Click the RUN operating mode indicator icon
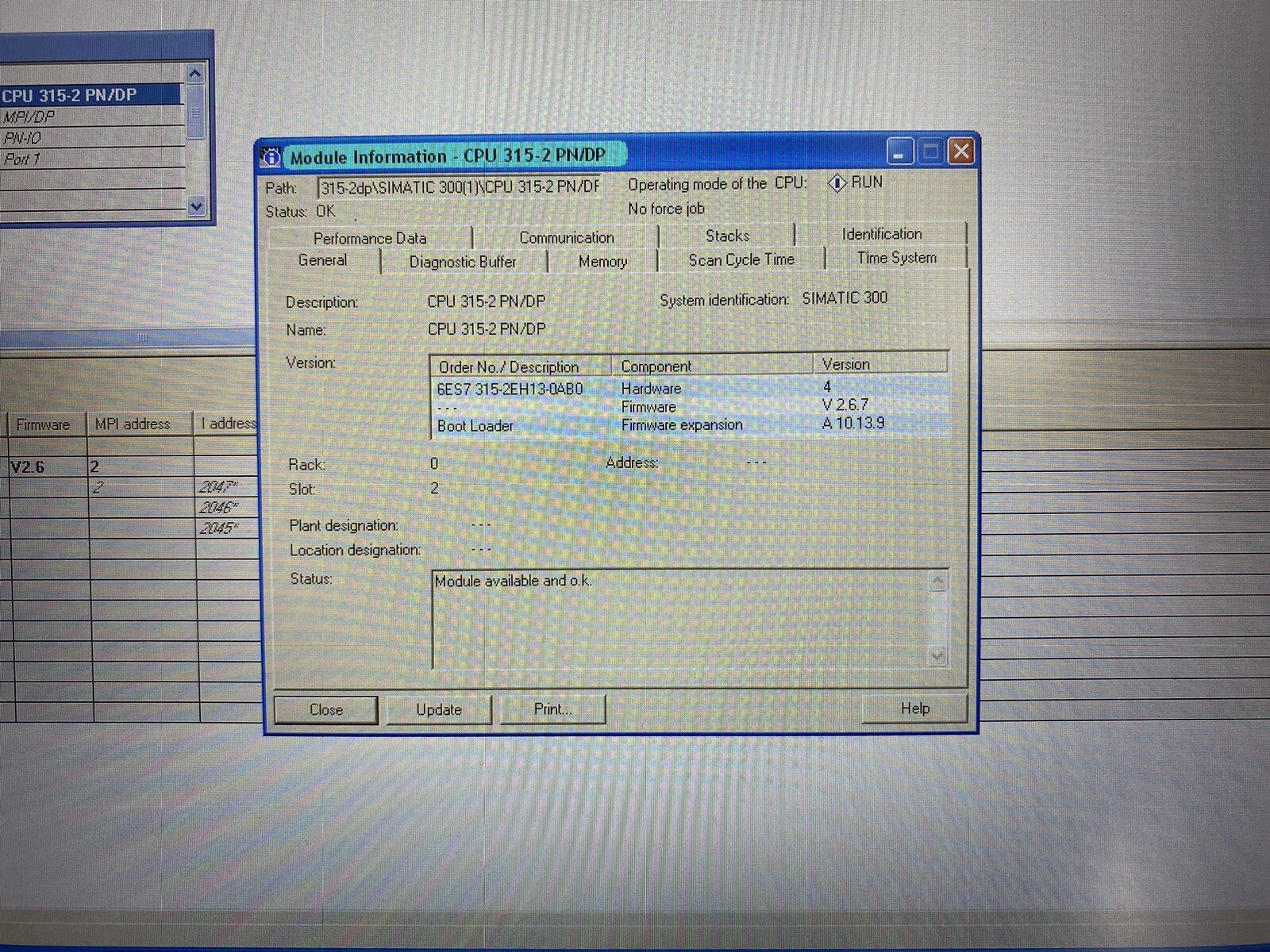This screenshot has height=952, width=1270. click(837, 183)
